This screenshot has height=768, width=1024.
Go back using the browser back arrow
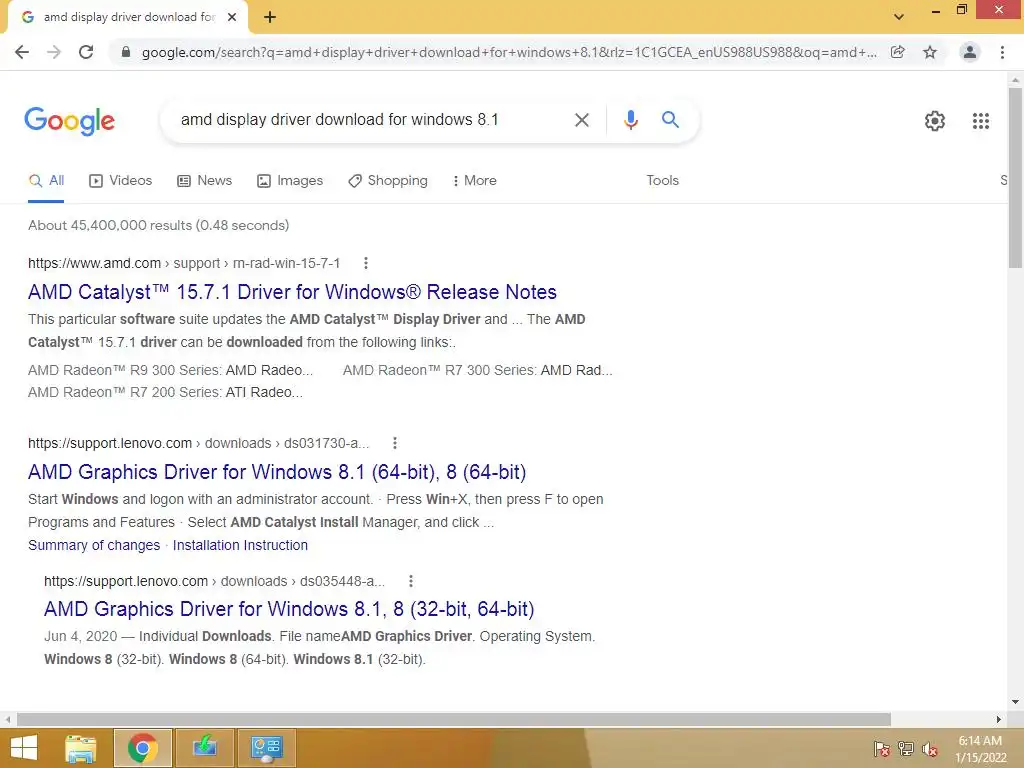click(x=22, y=52)
